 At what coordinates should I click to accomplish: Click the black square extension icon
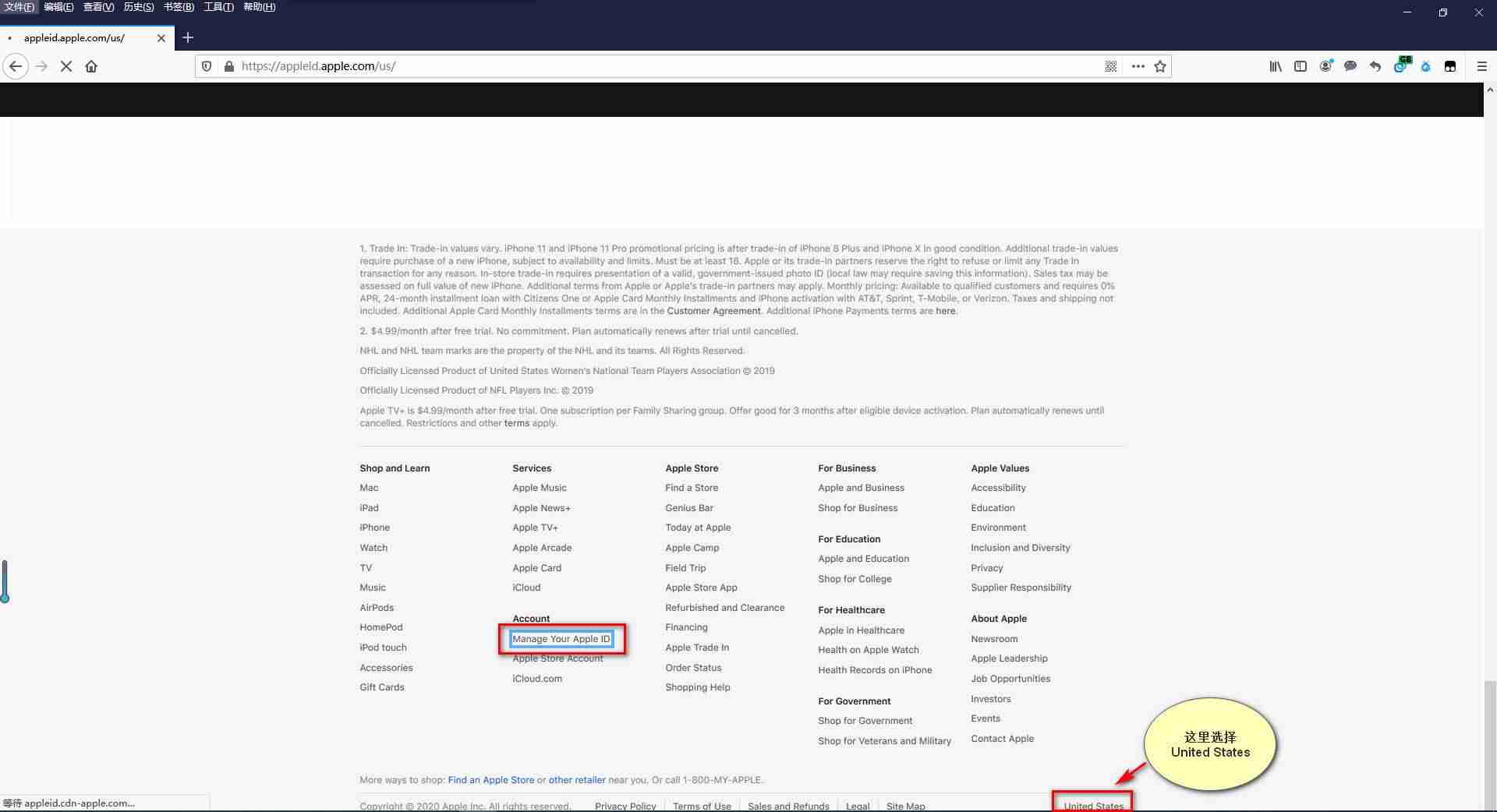pyautogui.click(x=1450, y=66)
